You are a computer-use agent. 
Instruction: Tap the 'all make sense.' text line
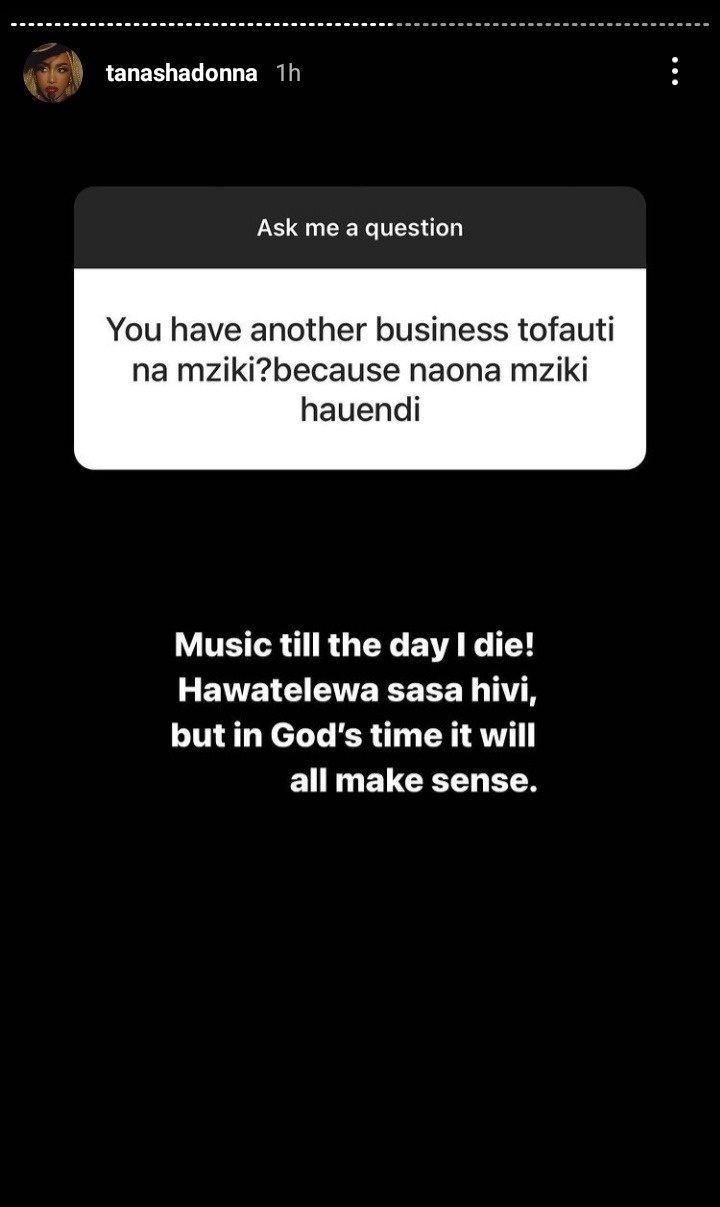(414, 780)
